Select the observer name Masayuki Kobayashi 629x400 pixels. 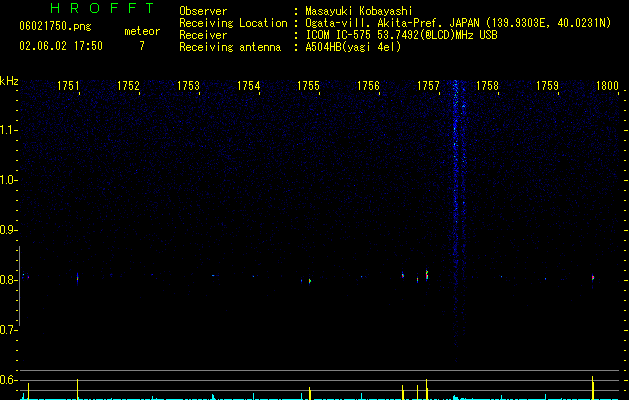point(359,11)
